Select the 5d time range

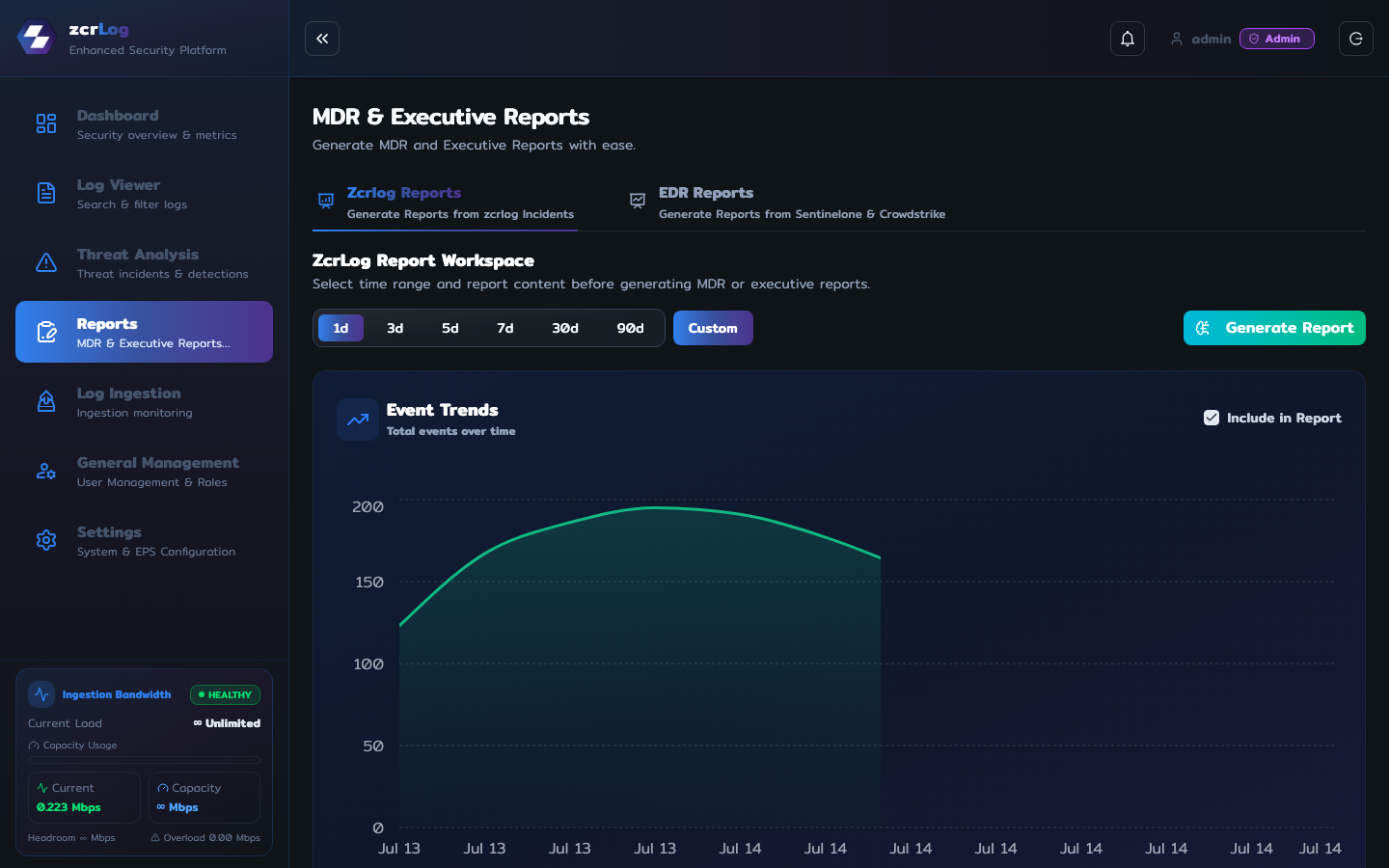[x=450, y=328]
